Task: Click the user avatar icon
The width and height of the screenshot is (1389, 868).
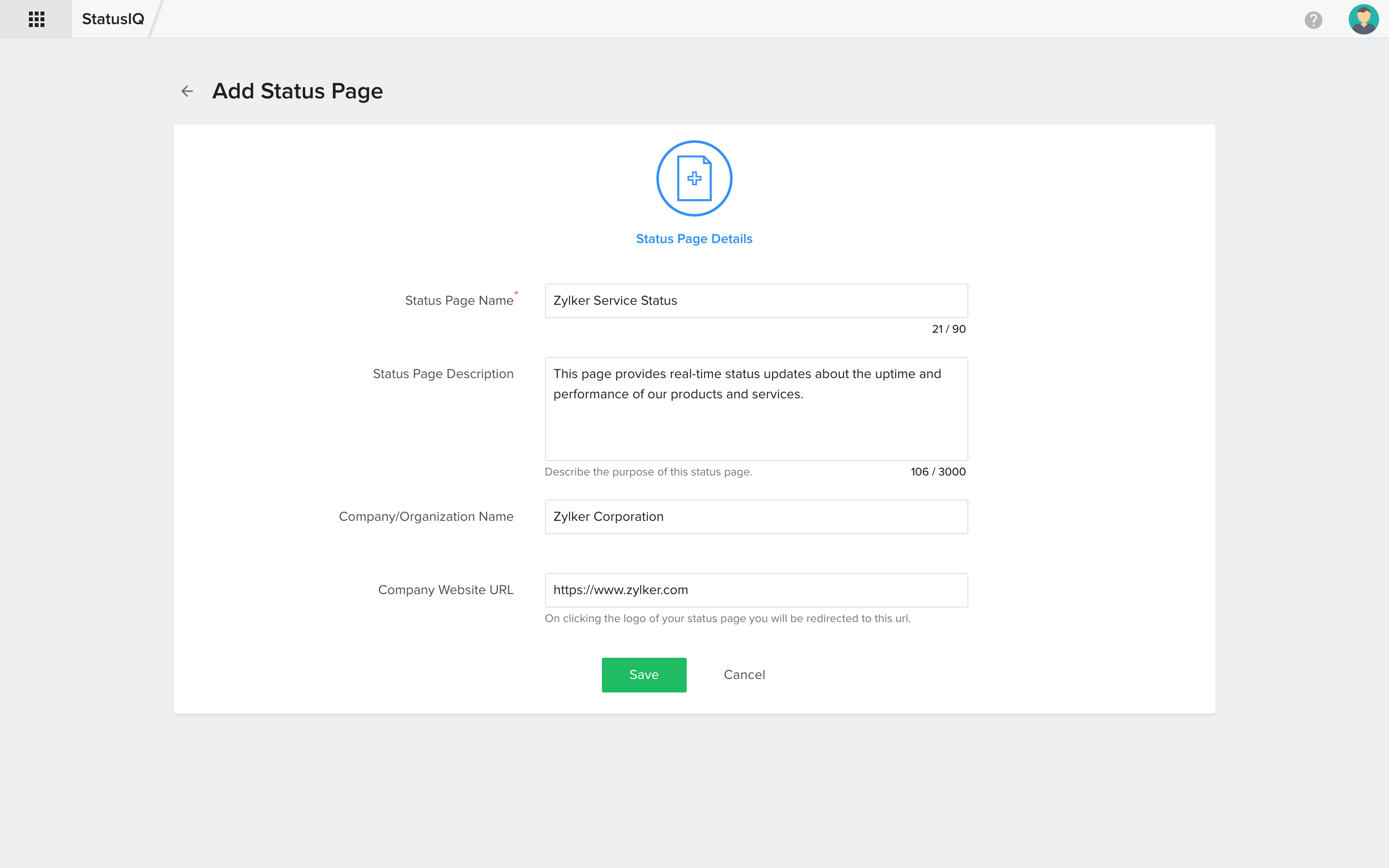Action: pos(1364,19)
